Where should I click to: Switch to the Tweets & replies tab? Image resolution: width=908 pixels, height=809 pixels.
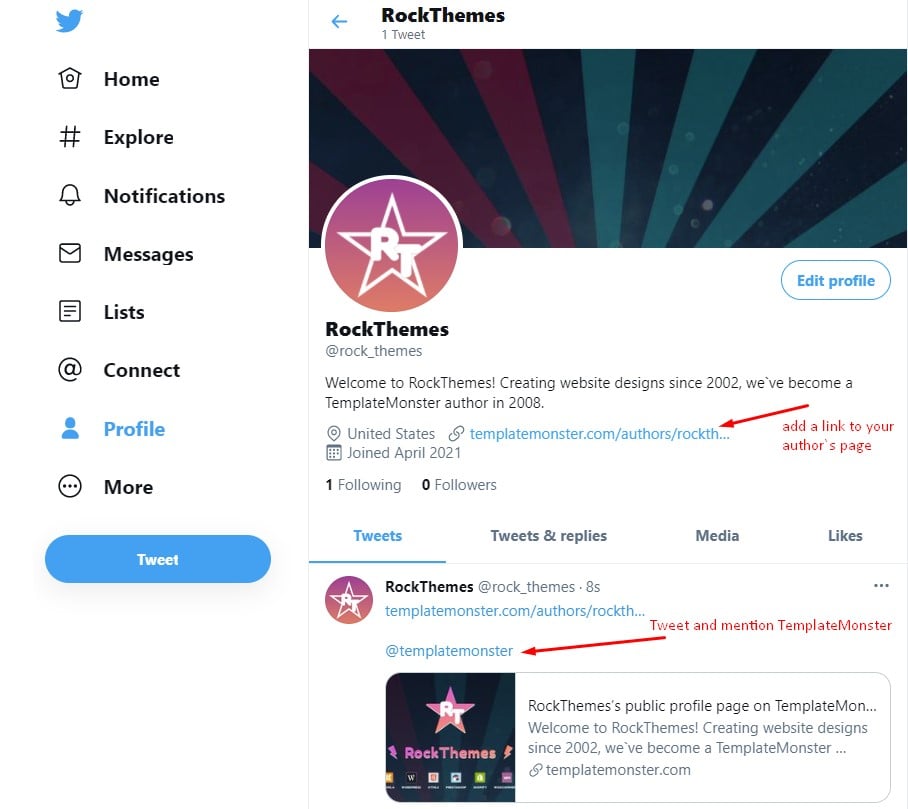[x=548, y=536]
